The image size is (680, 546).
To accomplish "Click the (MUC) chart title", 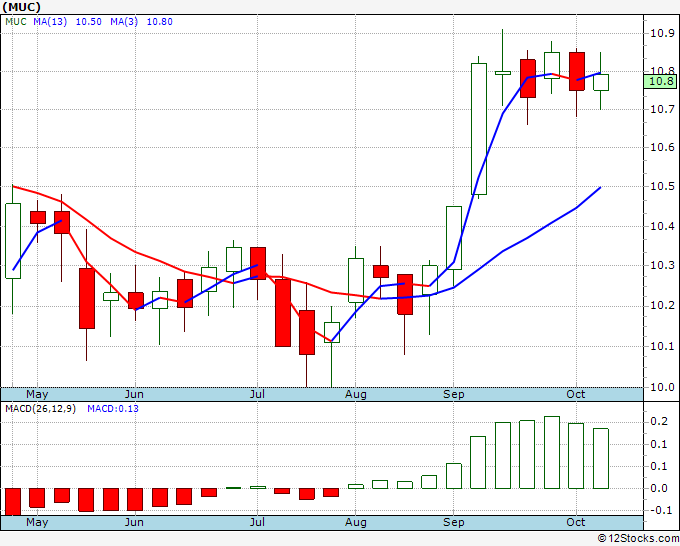I will (21, 7).
